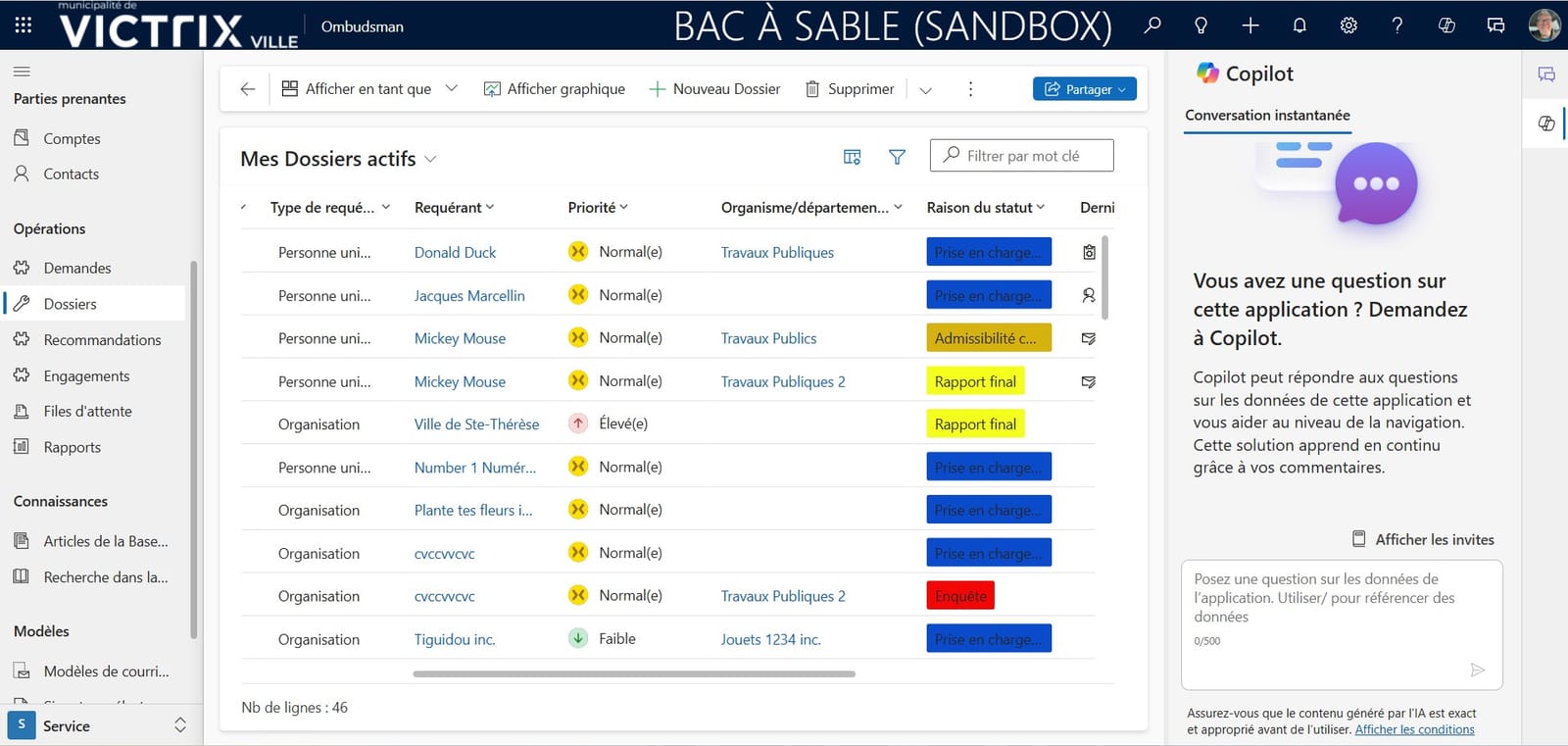Open Files d'attente in sidebar
Screen dimensions: 1568x746
click(87, 412)
